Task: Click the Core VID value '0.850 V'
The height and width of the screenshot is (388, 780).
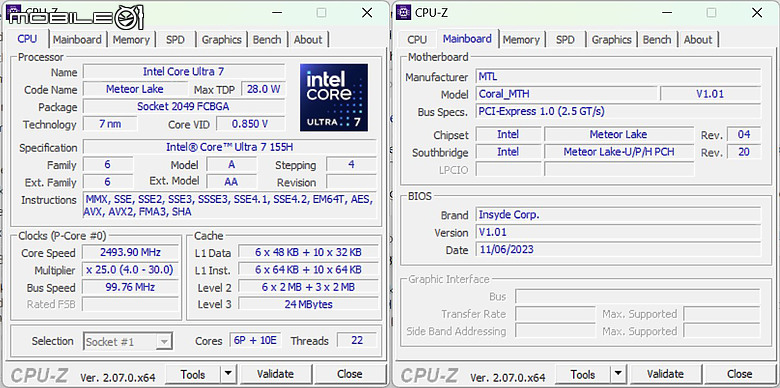Action: [x=251, y=124]
